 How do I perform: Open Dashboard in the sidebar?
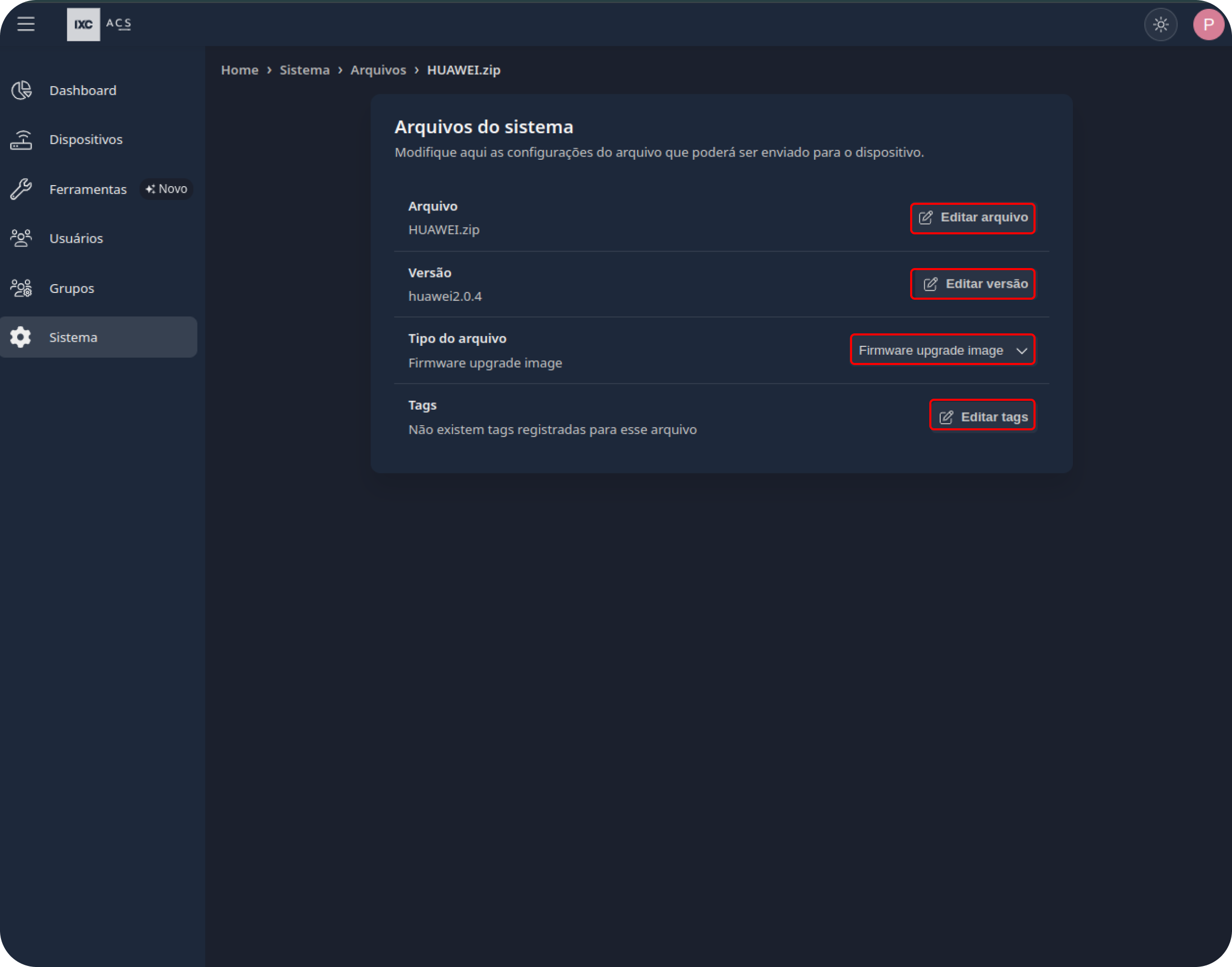pos(98,90)
